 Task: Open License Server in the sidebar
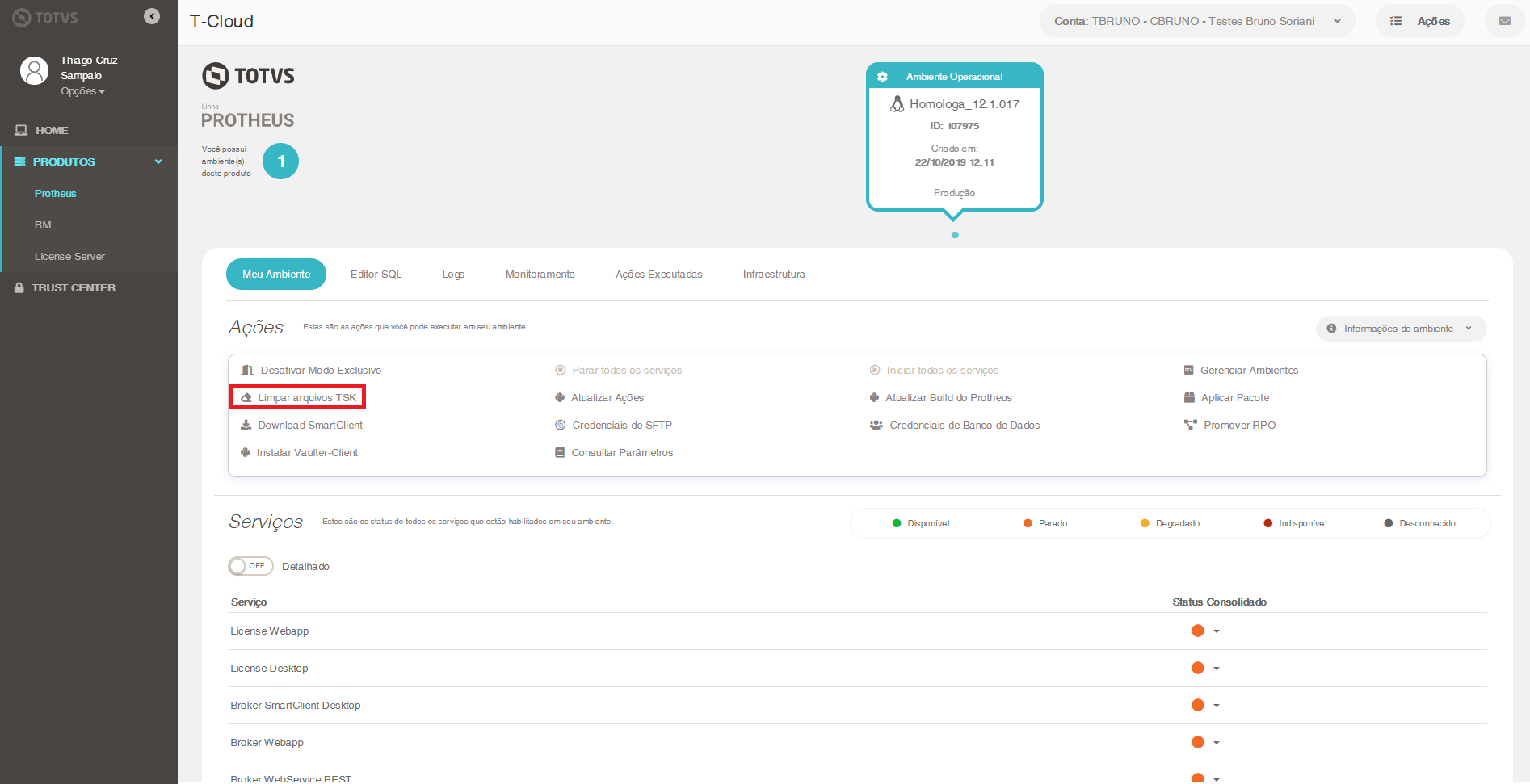coord(69,256)
